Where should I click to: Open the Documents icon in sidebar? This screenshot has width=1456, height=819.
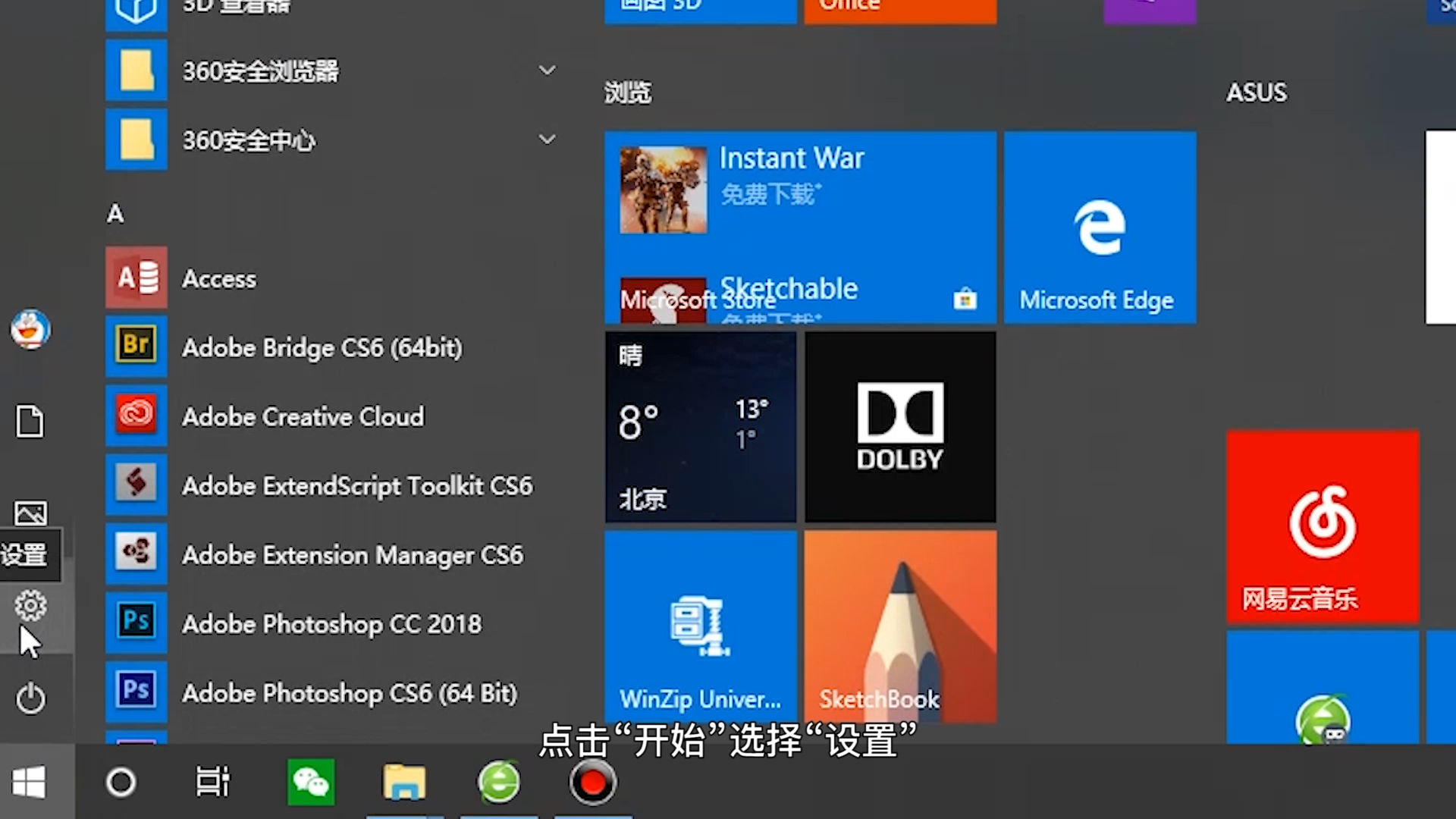tap(30, 421)
